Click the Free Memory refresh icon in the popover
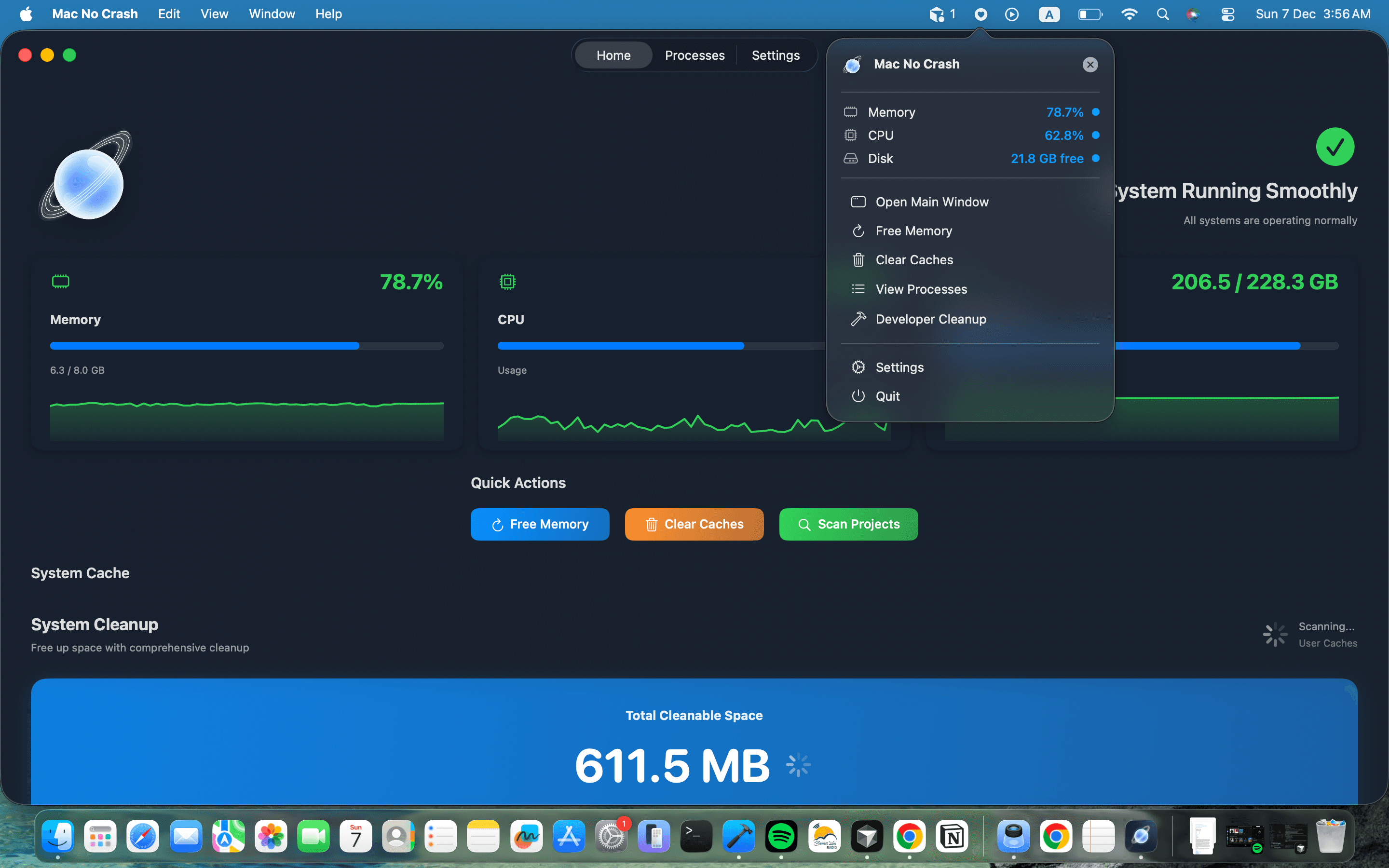This screenshot has height=868, width=1389. [858, 231]
